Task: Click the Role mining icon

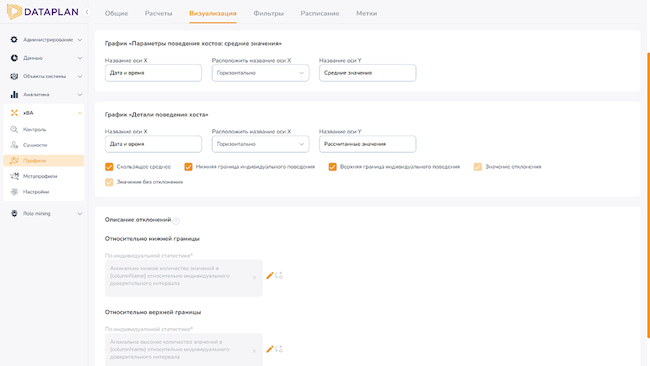Action: pos(14,213)
